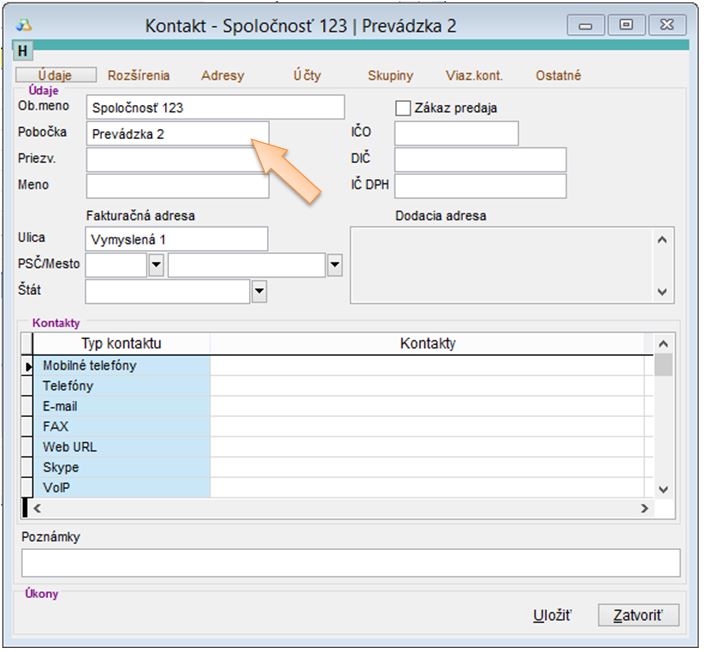Screen dimensions: 704x652
Task: Open the Adresy tab
Action: pyautogui.click(x=222, y=76)
